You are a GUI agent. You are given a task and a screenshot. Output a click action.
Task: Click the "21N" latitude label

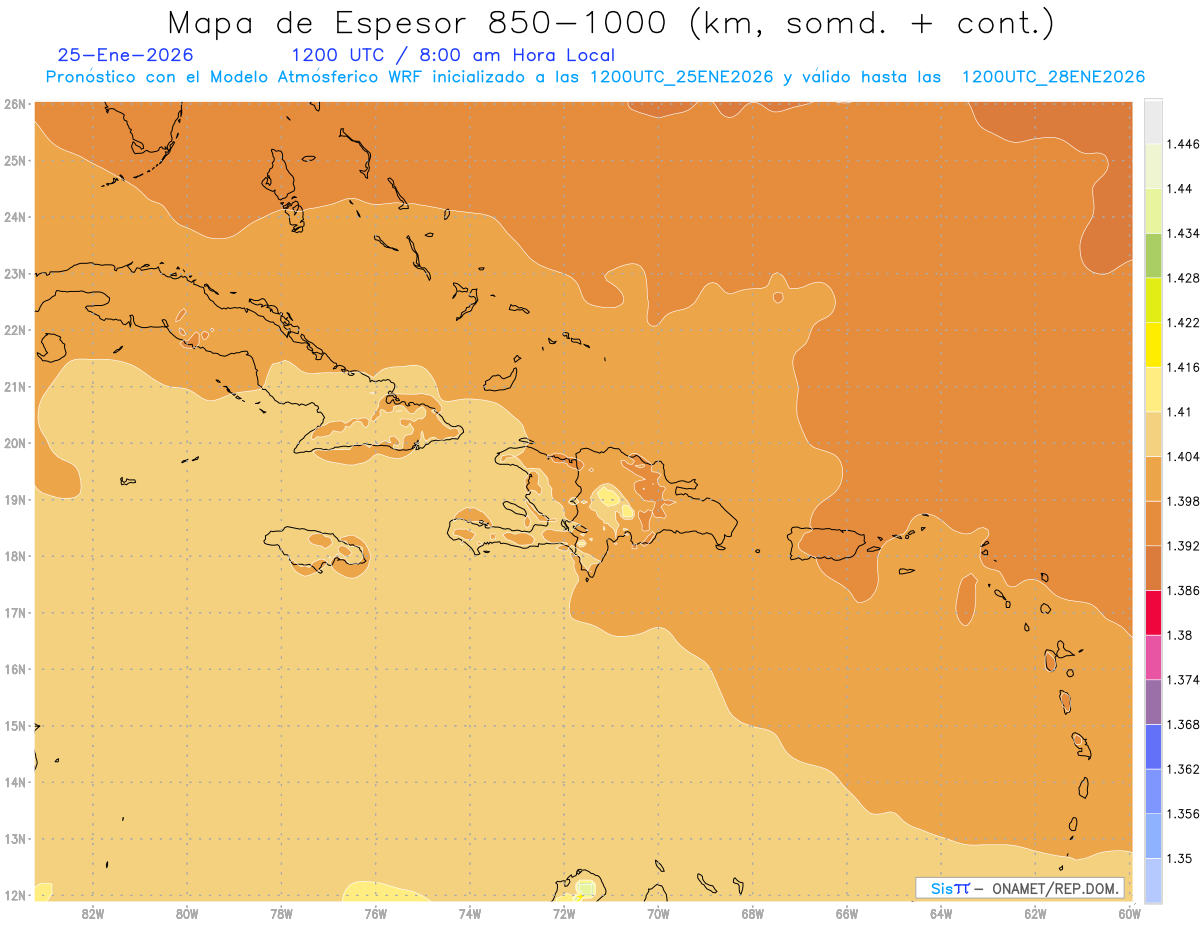click(x=15, y=387)
